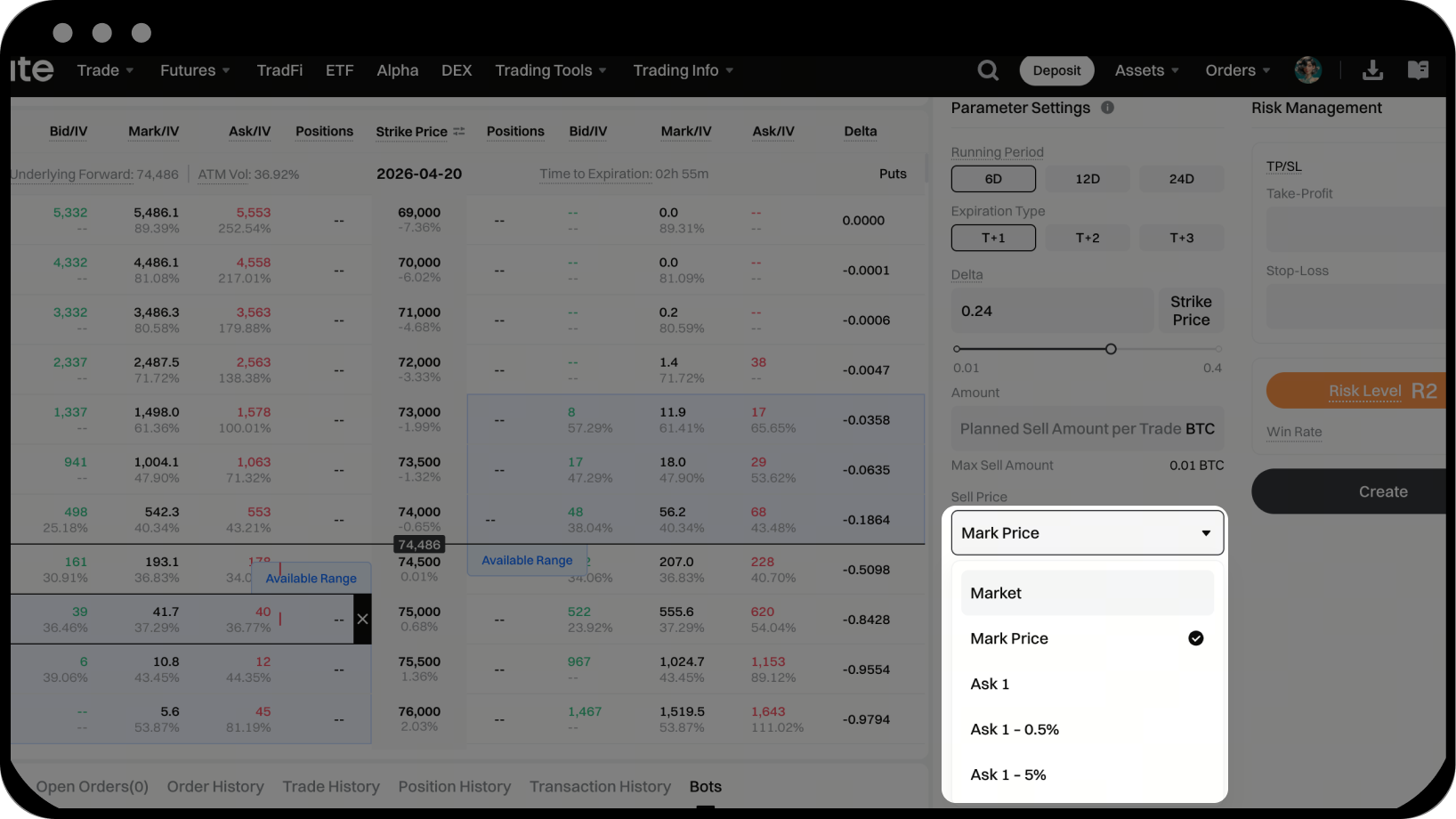Switch to the Trade History tab
Viewport: 1456px width, 819px height.
tap(330, 787)
